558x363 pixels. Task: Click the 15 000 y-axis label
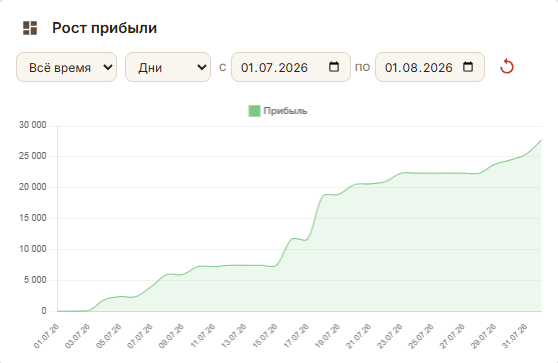(x=33, y=218)
